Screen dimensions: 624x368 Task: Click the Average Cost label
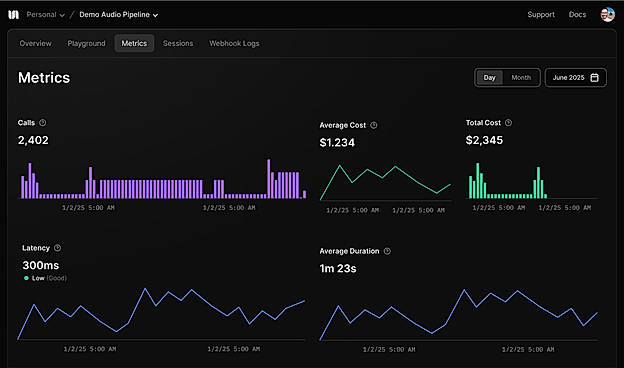343,125
